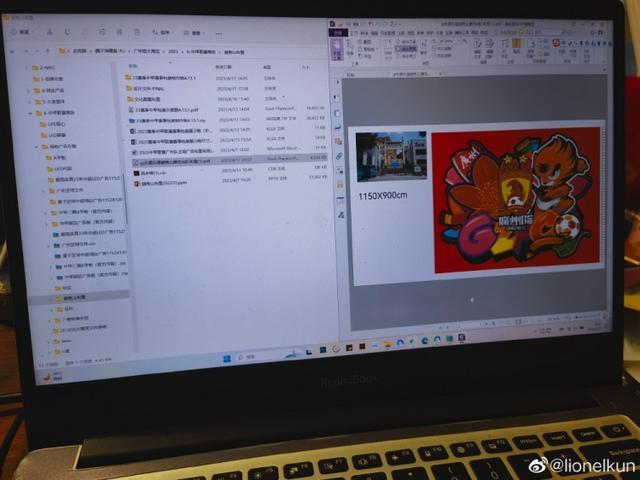This screenshot has height=480, width=640.
Task: Close the open PDF document tab
Action: [440, 74]
